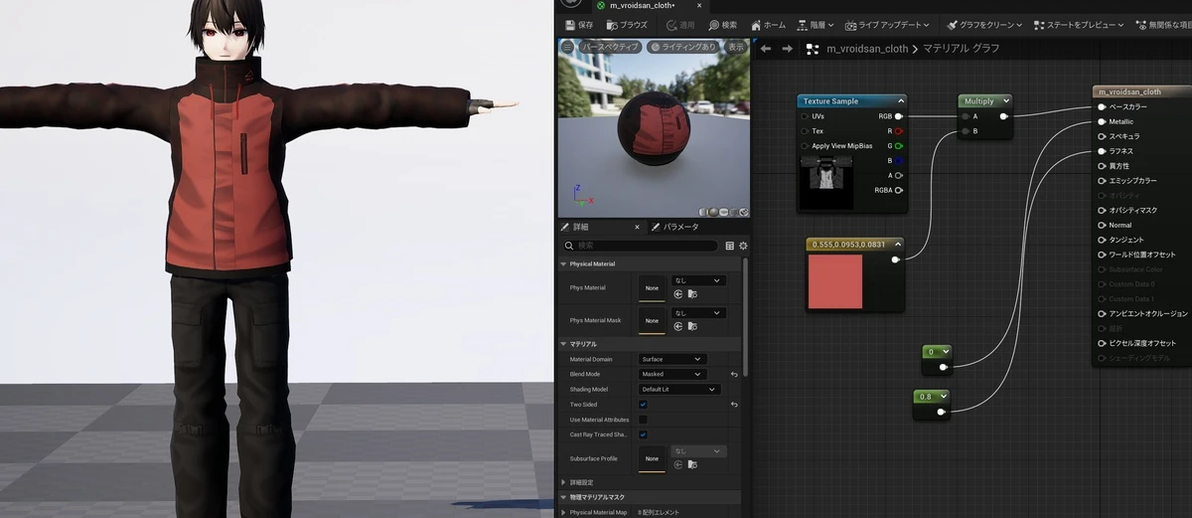Screen dimensions: 1192x518
Task: Open the Blend Mode dropdown set to Masked
Action: (672, 374)
